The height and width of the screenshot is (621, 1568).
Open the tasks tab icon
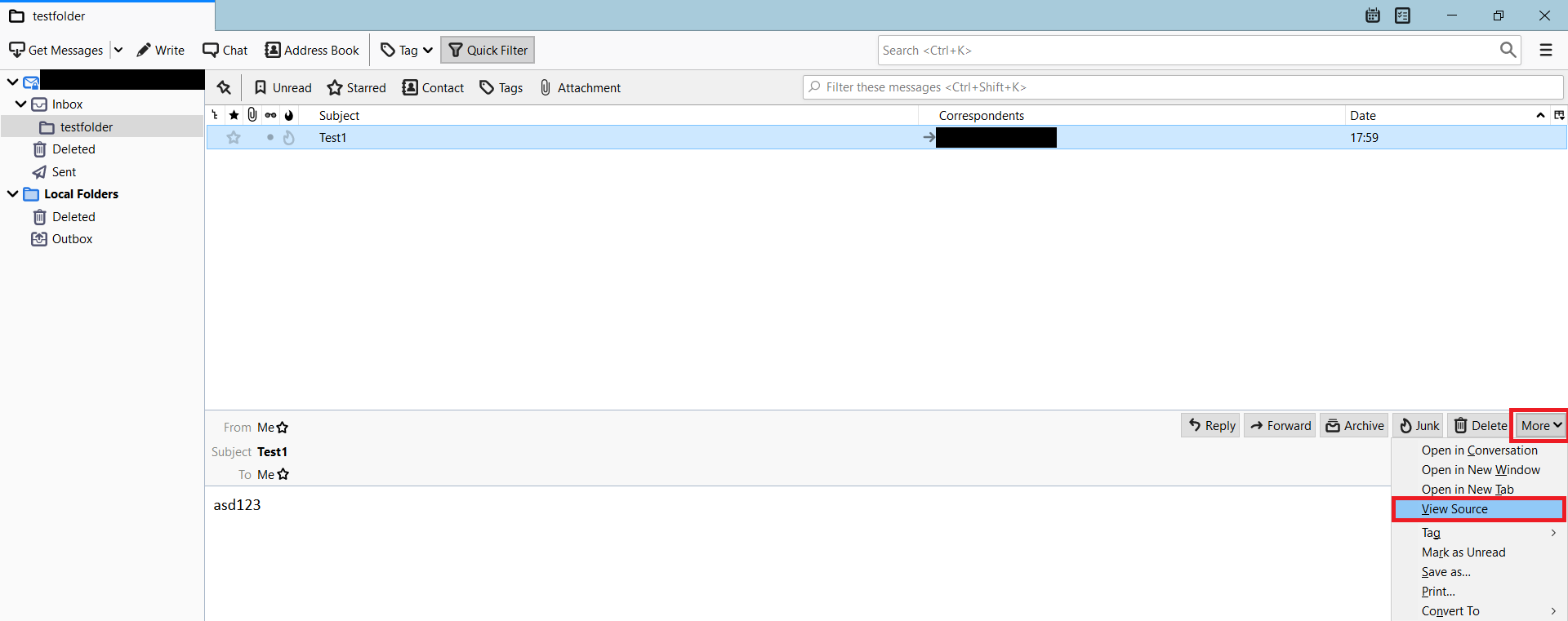point(1402,16)
